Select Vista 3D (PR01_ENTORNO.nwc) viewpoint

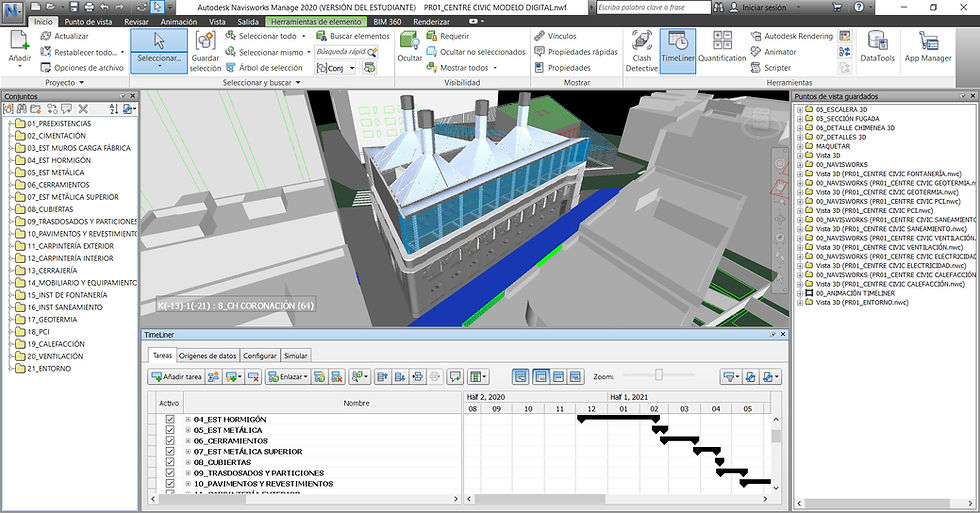(x=862, y=302)
